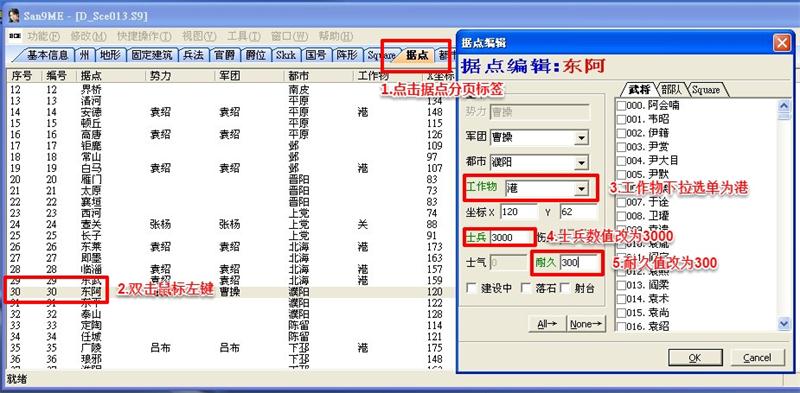Enable the 落石 checkbox
This screenshot has height=393, width=800.
coord(526,288)
